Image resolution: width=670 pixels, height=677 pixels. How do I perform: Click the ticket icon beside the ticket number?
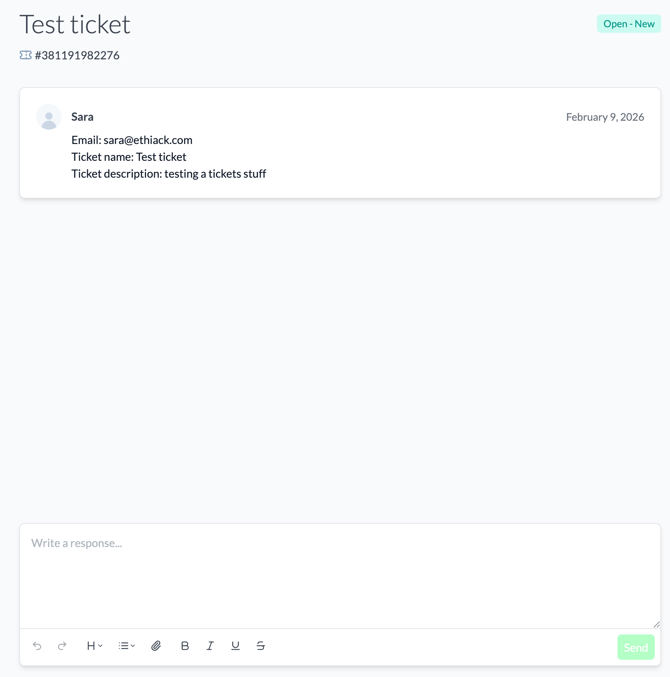(x=26, y=56)
